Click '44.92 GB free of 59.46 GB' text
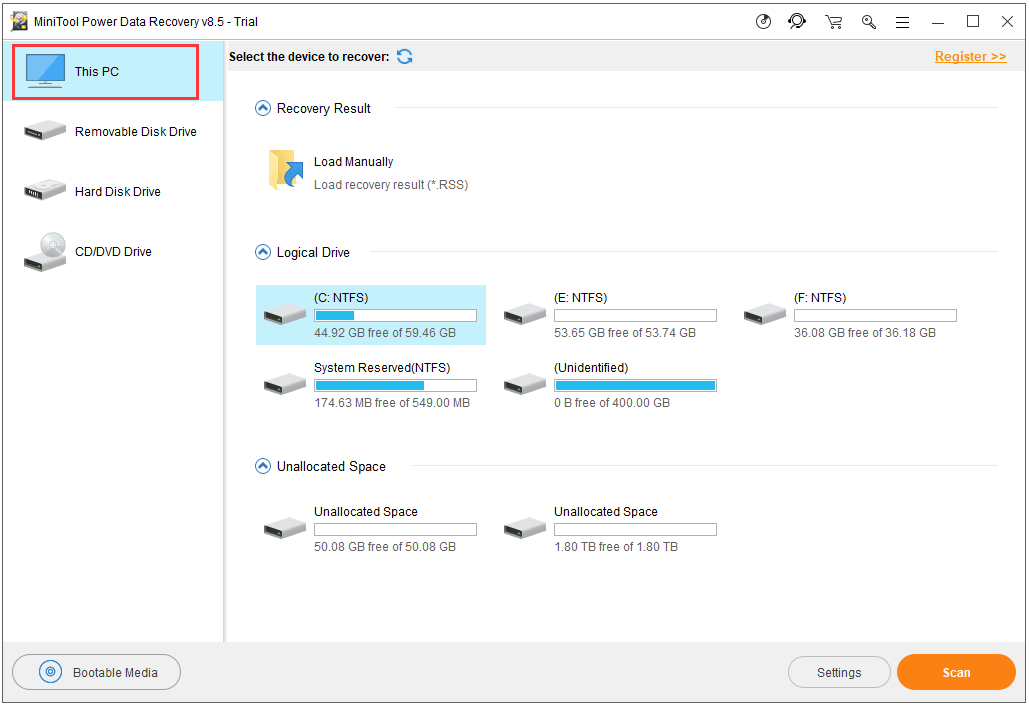 click(x=385, y=333)
